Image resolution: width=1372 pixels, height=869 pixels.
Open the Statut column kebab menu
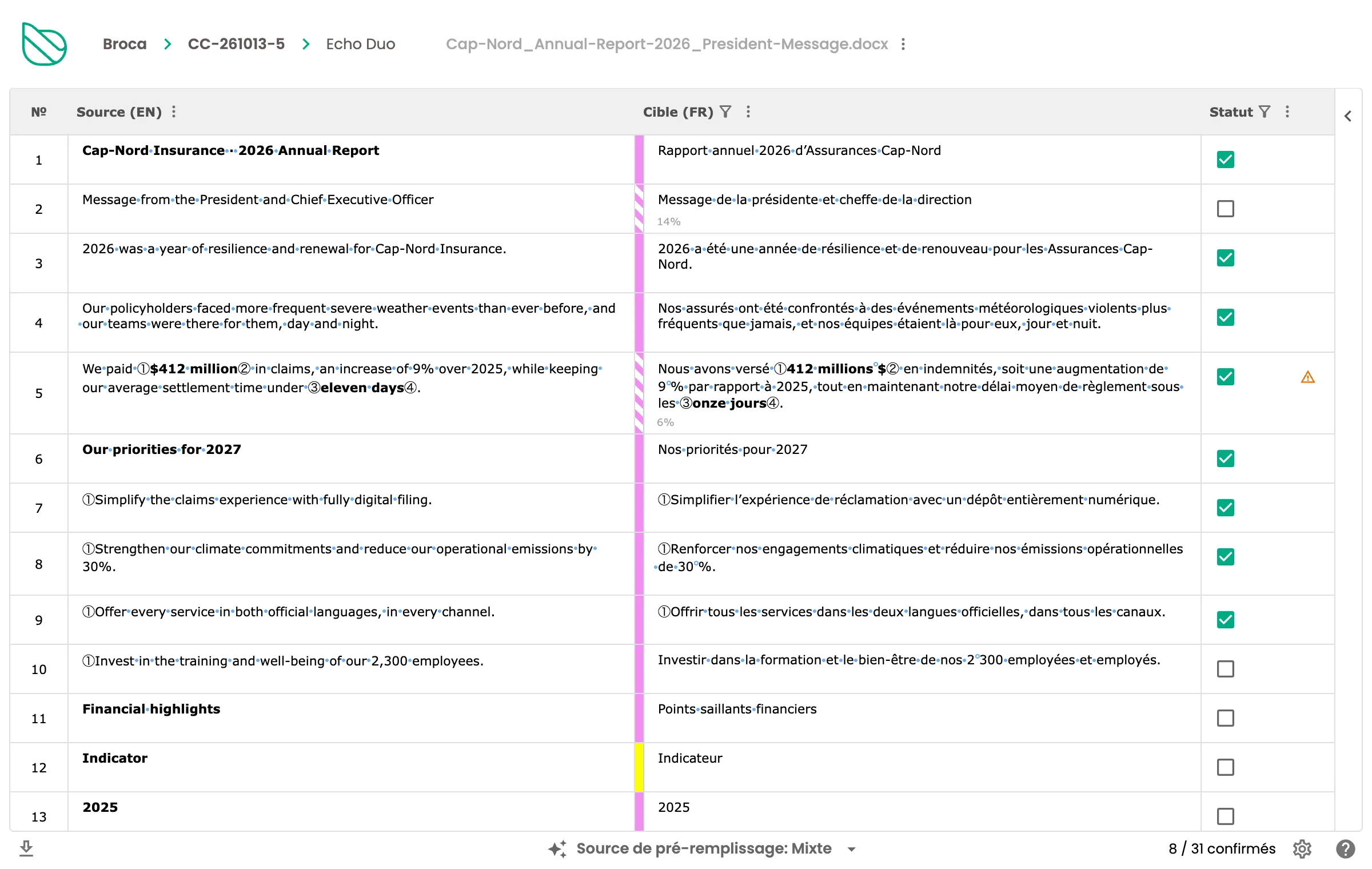coord(1287,111)
